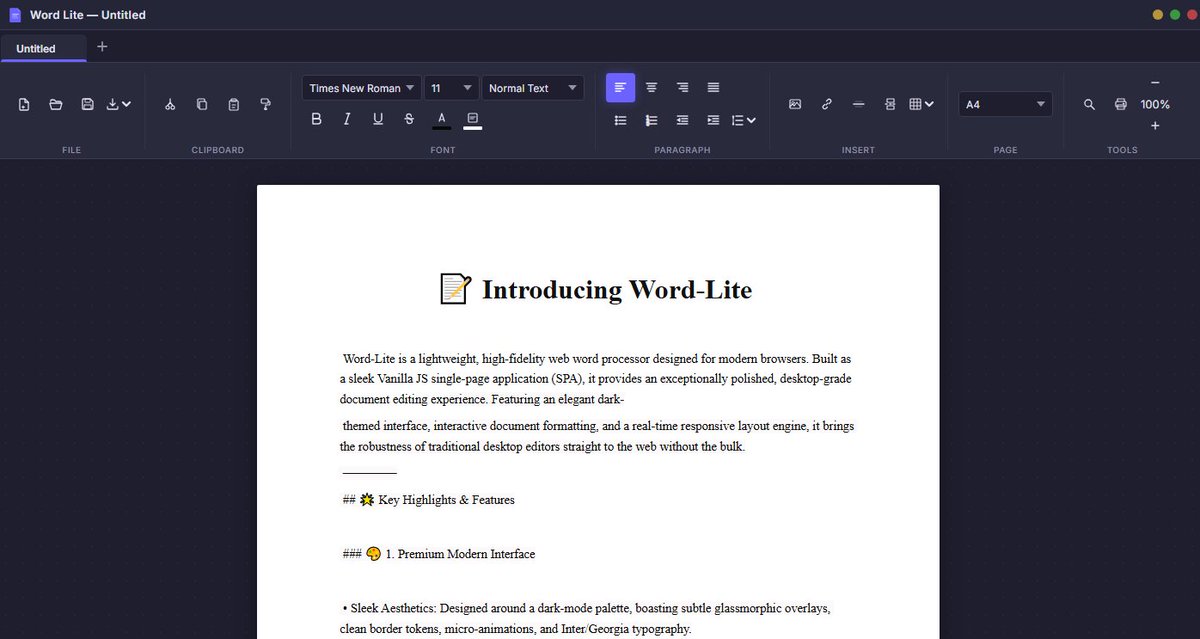1200x639 pixels.
Task: Open the export/download dropdown
Action: 119,104
